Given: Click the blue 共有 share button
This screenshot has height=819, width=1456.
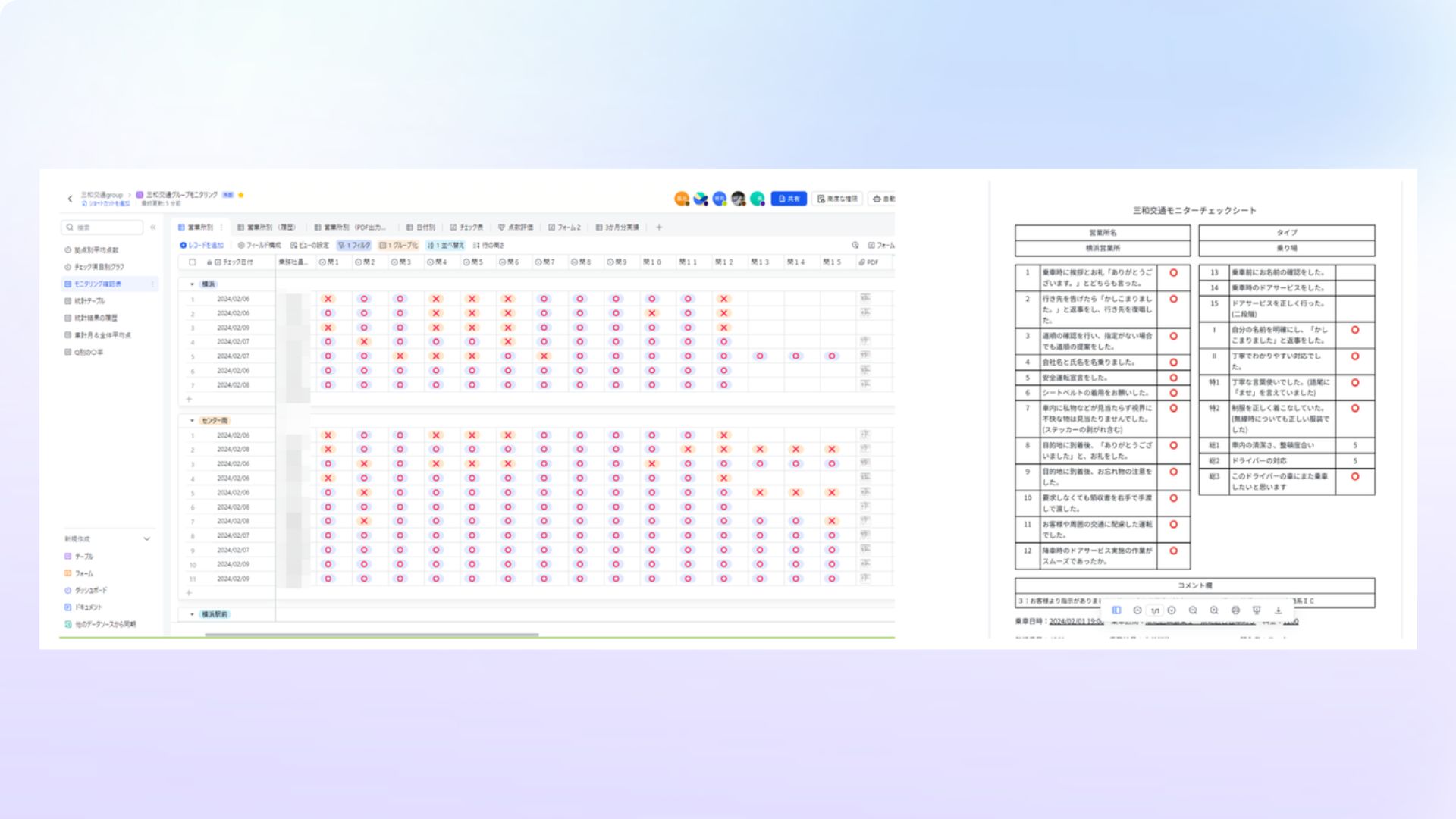Looking at the screenshot, I should click(x=789, y=199).
